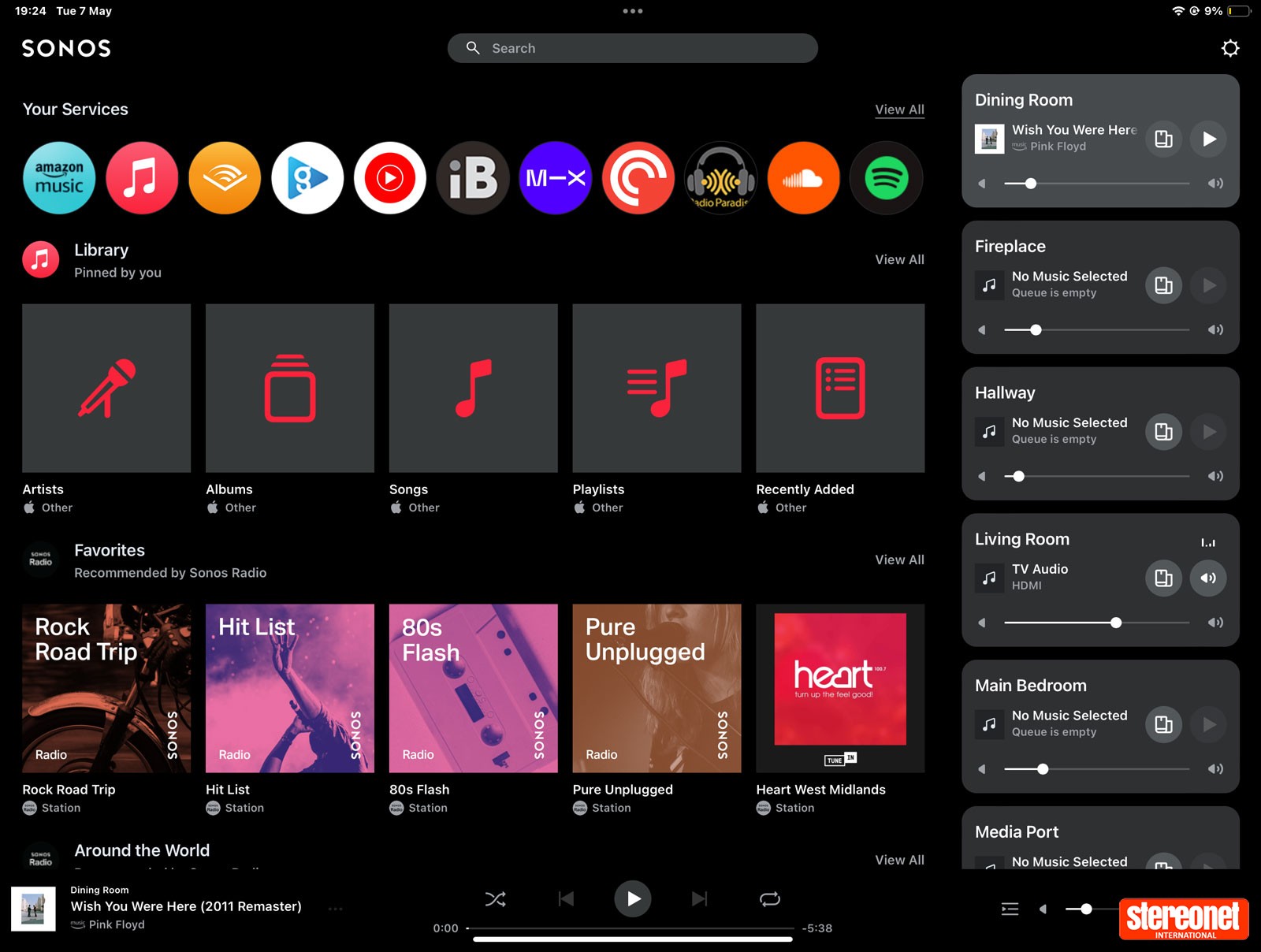The width and height of the screenshot is (1261, 952).
Task: Click the Hallway play button
Action: pyautogui.click(x=1208, y=432)
